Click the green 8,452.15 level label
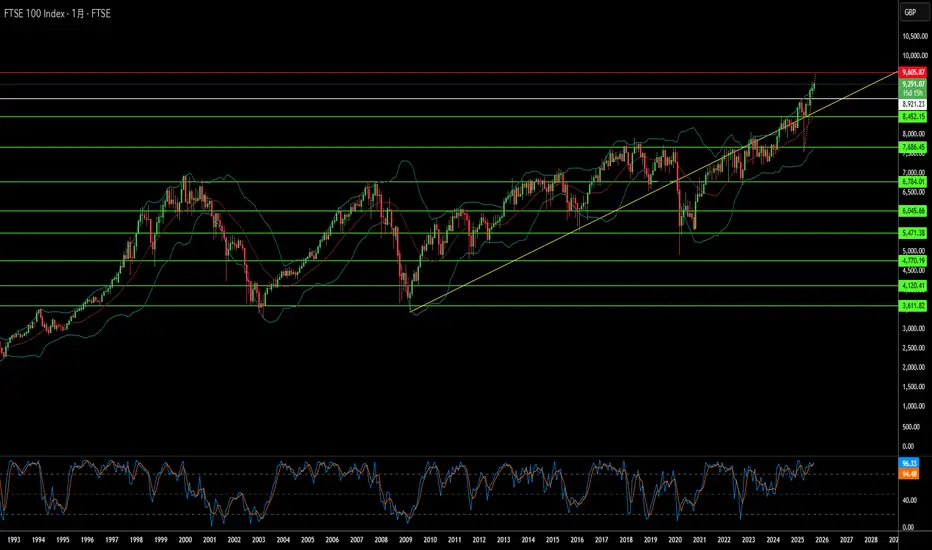The image size is (932, 550). pos(913,117)
